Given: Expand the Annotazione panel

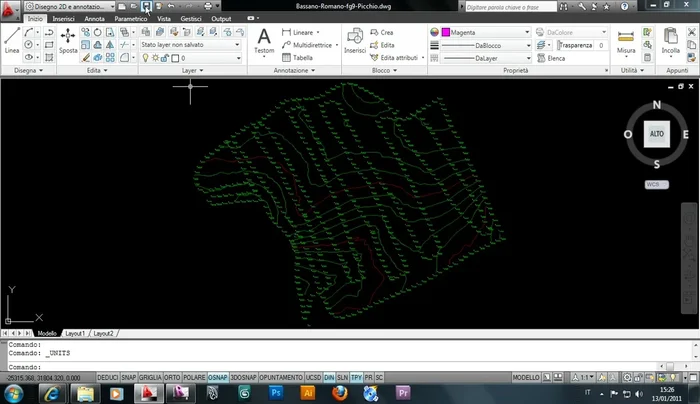Looking at the screenshot, I should pos(294,70).
